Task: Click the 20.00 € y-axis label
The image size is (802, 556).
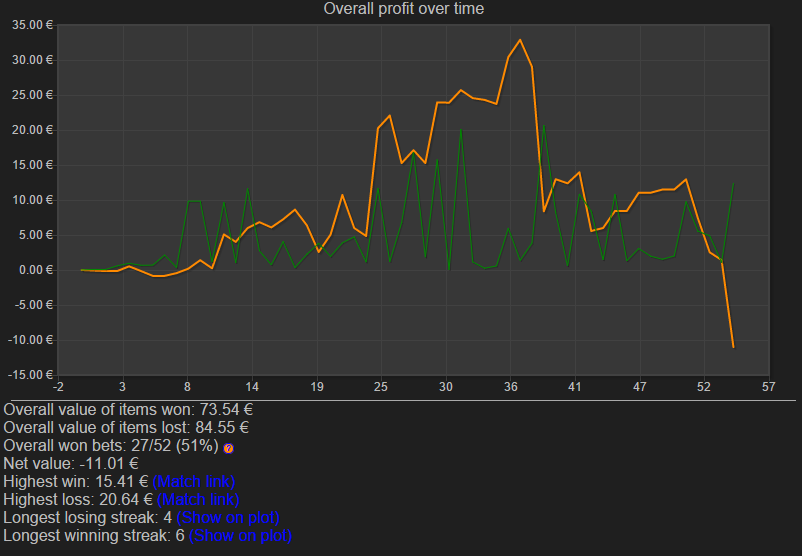Action: click(32, 130)
